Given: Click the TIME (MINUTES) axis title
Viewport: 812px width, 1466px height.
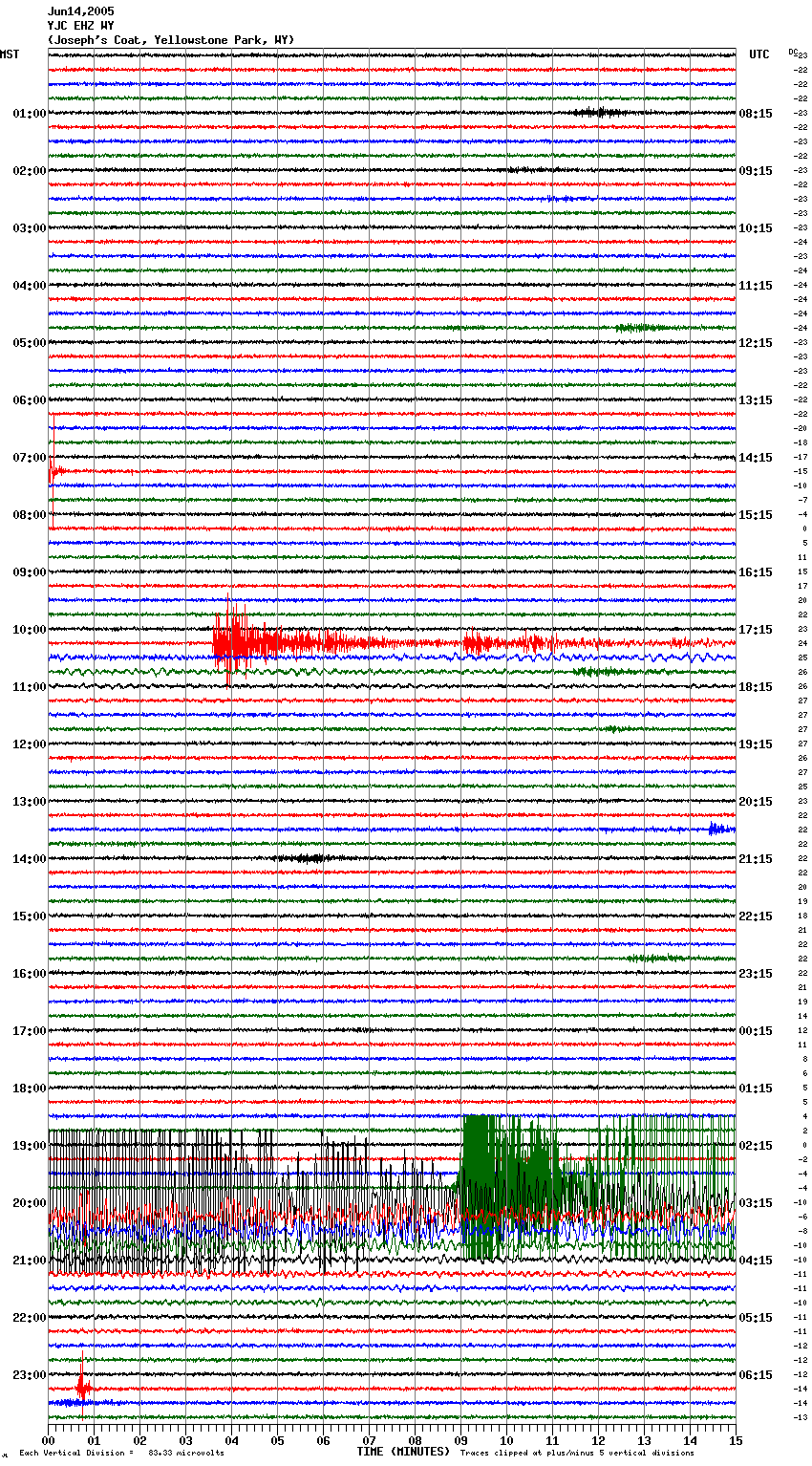Looking at the screenshot, I should [x=403, y=1452].
